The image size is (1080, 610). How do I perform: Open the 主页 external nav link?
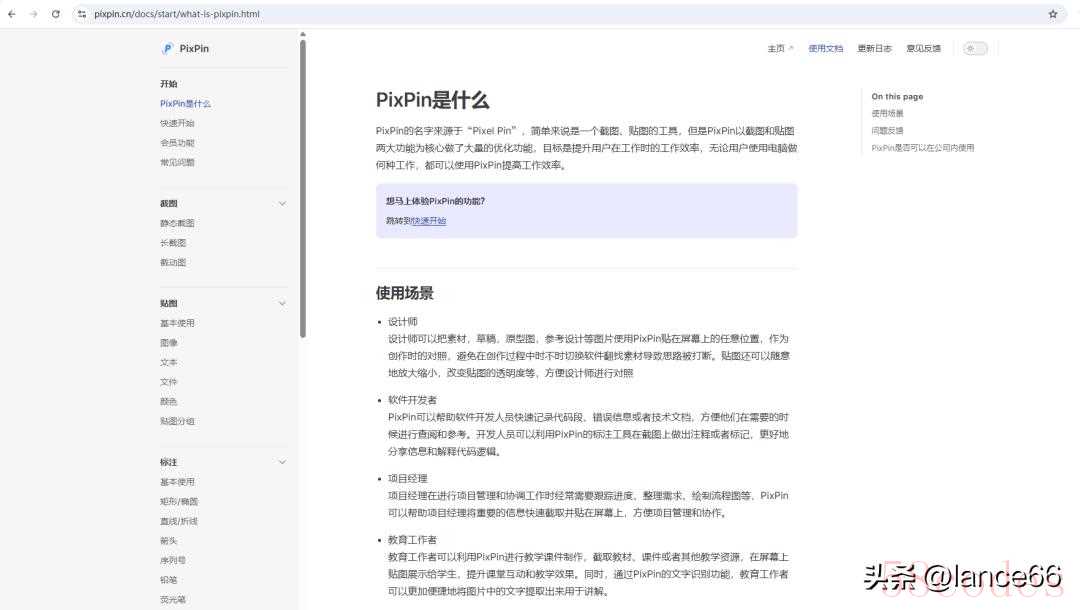coord(780,48)
